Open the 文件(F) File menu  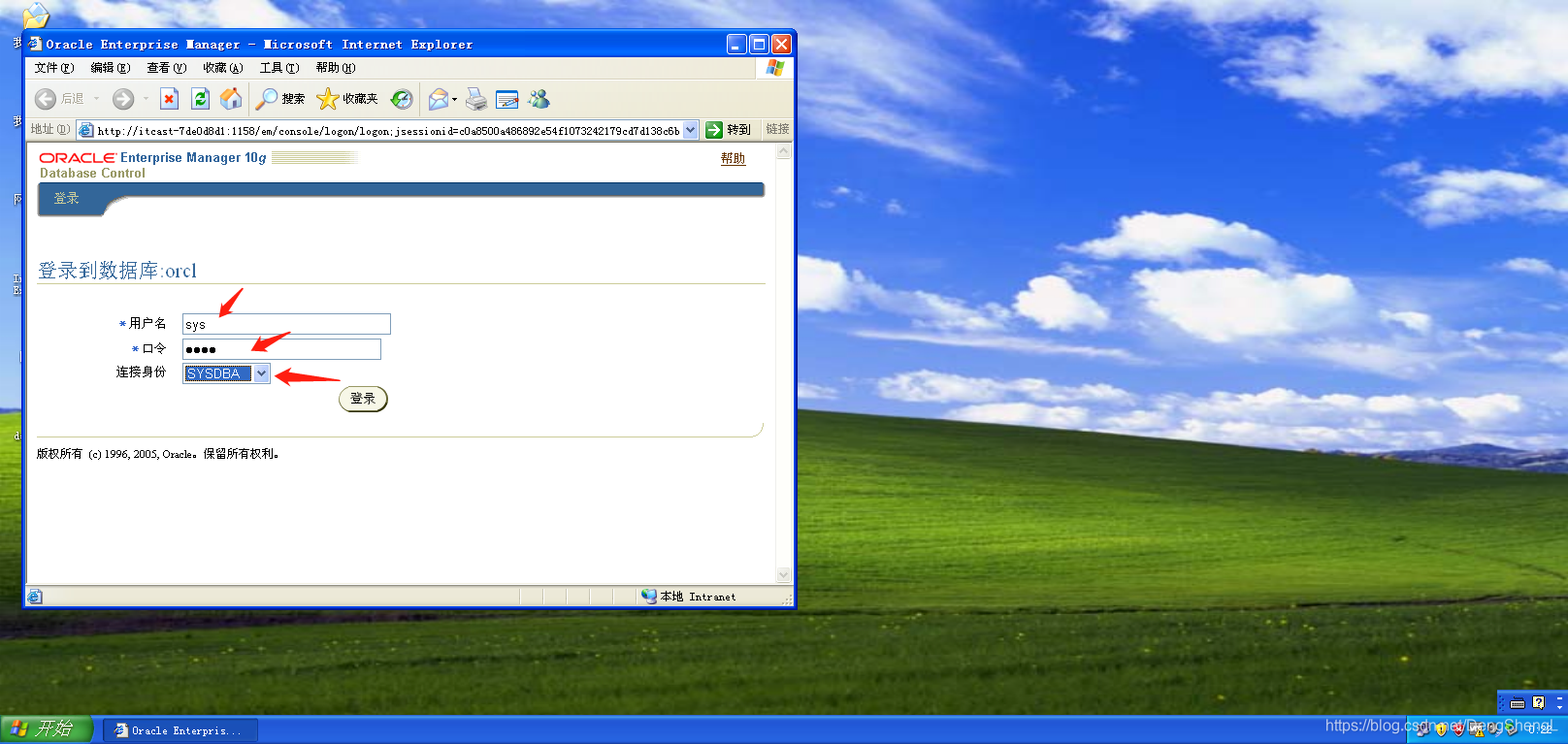(x=54, y=68)
